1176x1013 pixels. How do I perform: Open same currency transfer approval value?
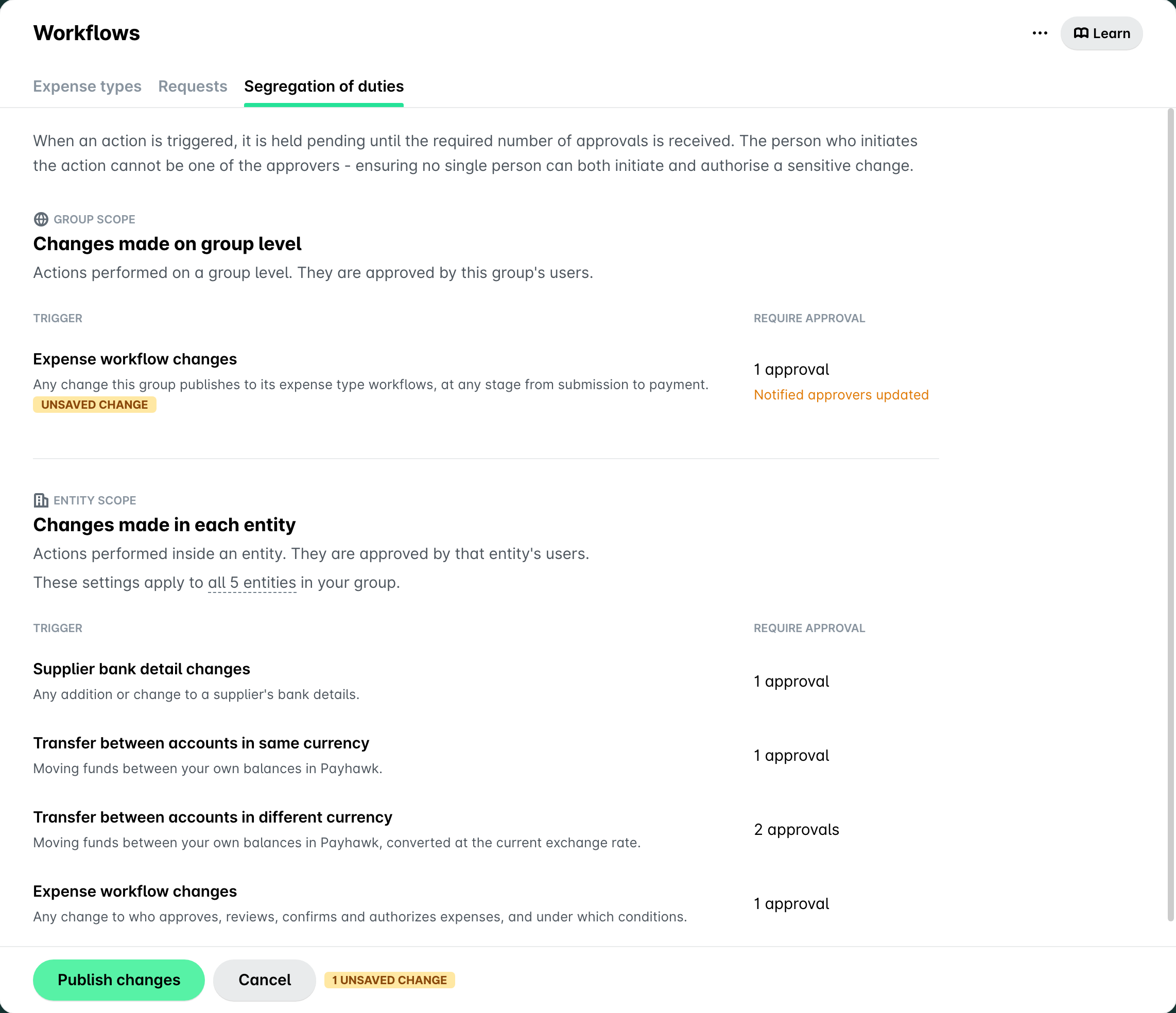(x=791, y=755)
